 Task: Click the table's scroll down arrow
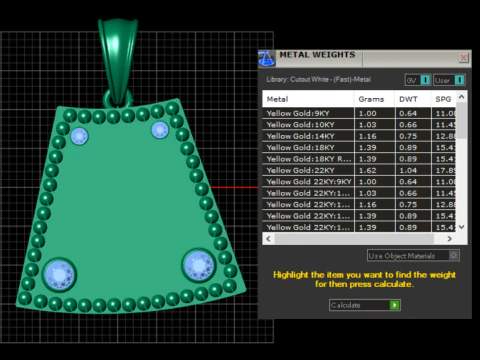[x=461, y=227]
